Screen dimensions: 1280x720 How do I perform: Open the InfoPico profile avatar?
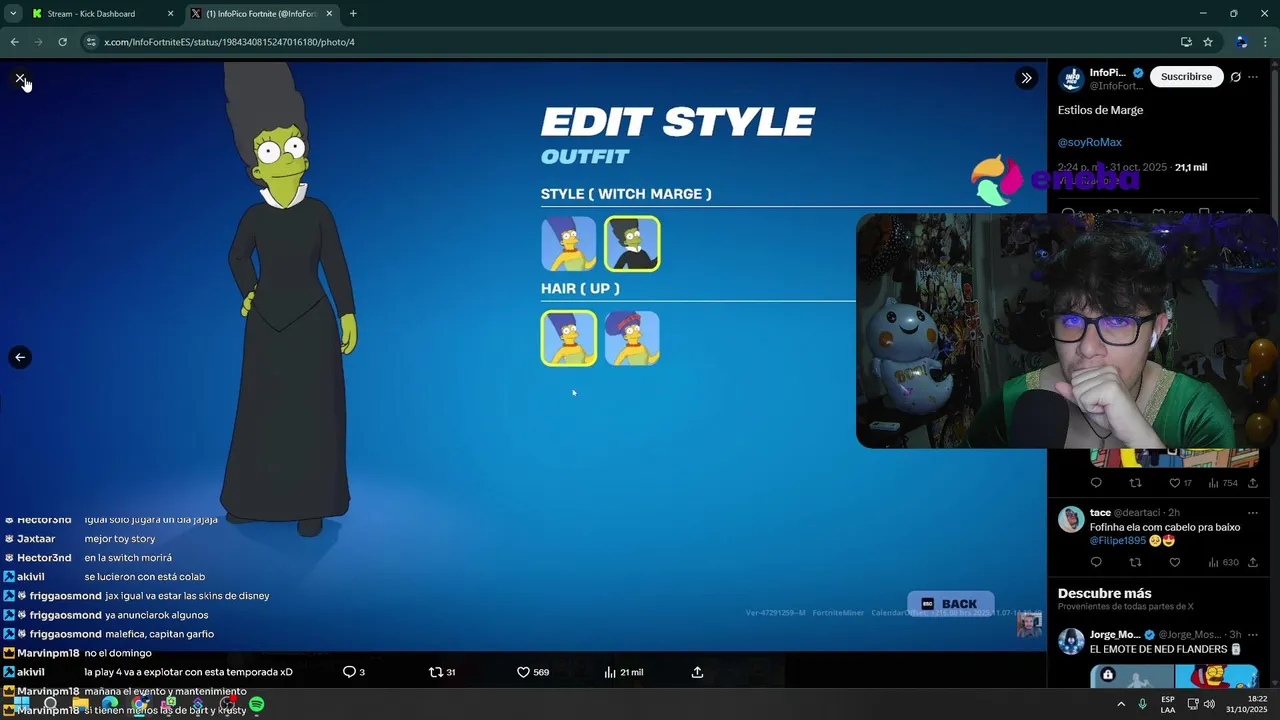pyautogui.click(x=1071, y=78)
